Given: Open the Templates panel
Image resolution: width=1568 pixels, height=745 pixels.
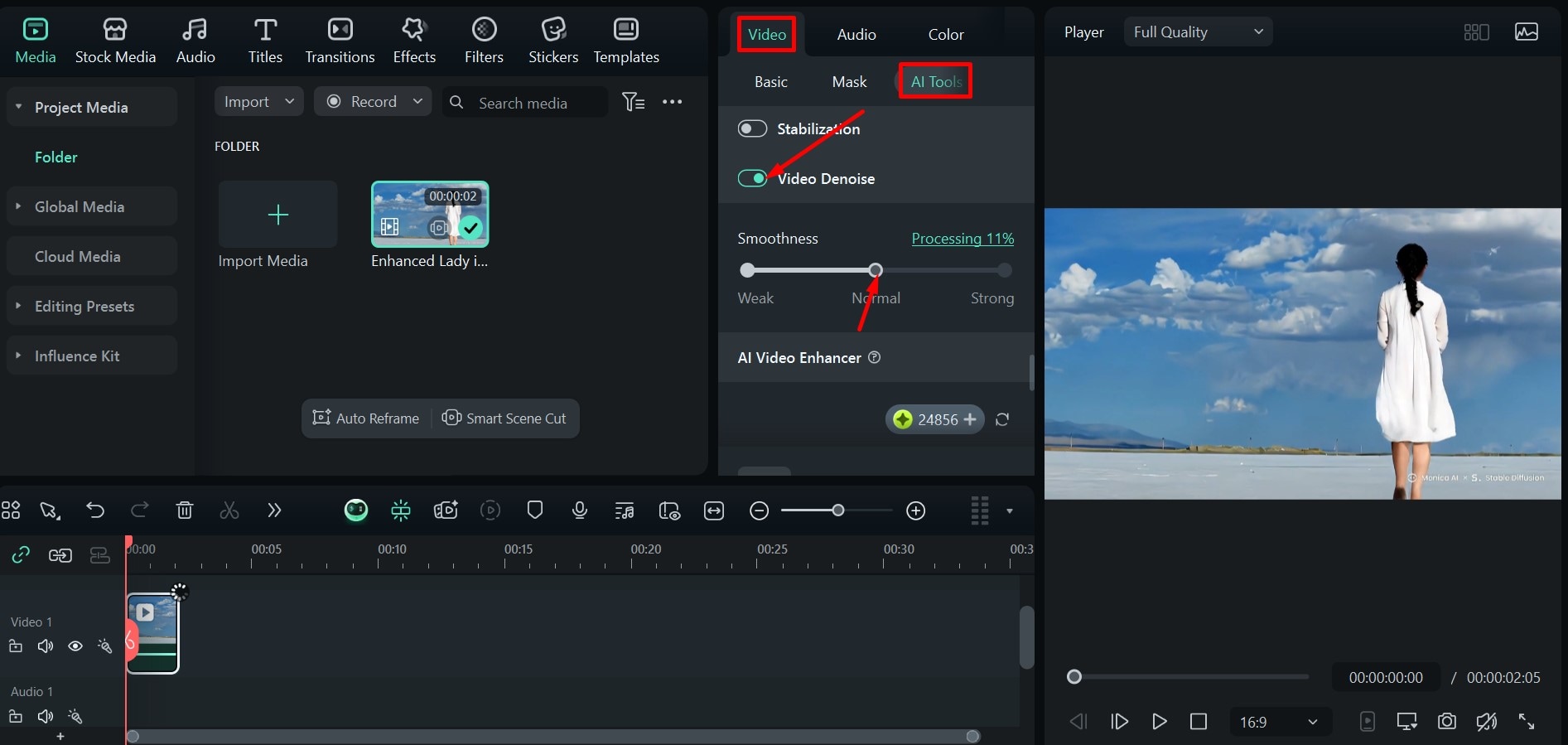Looking at the screenshot, I should 626,41.
